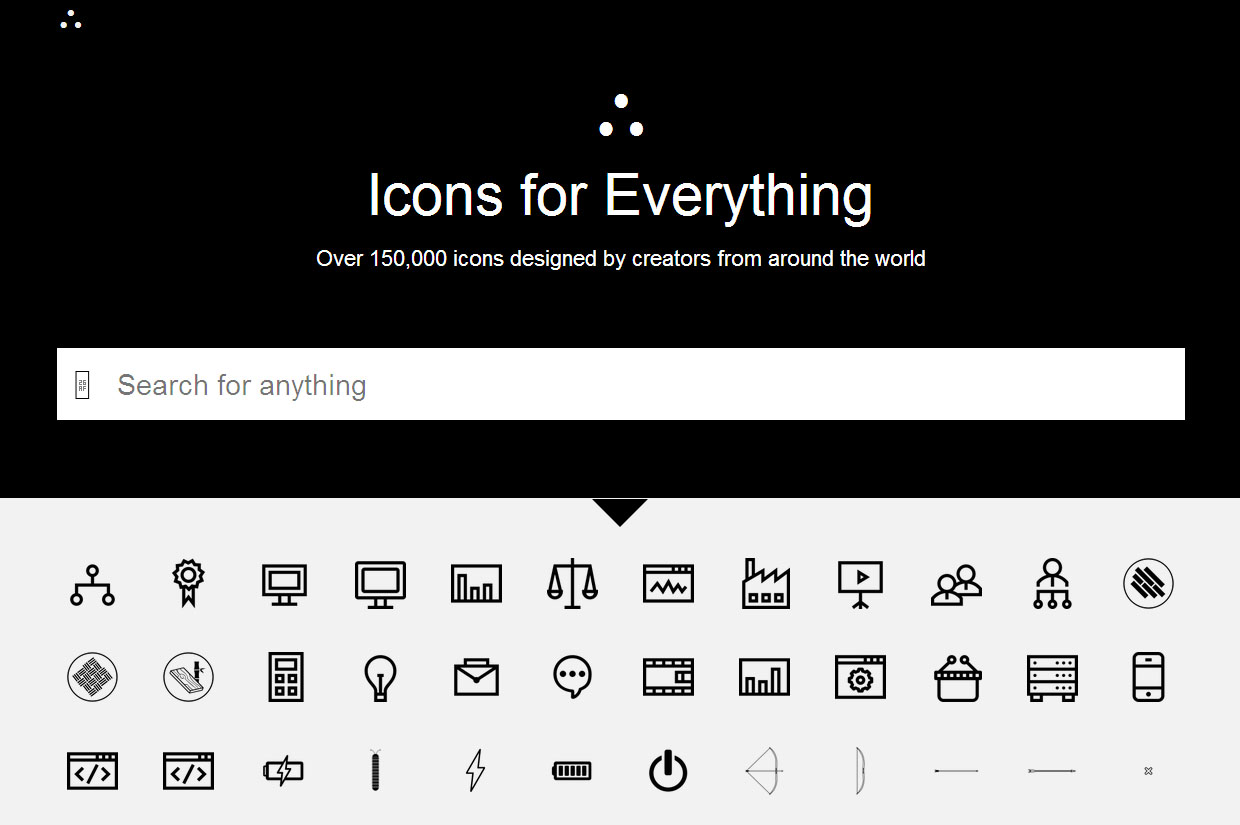The width and height of the screenshot is (1240, 825).
Task: Open the circle with woven pattern icon
Action: [x=92, y=677]
